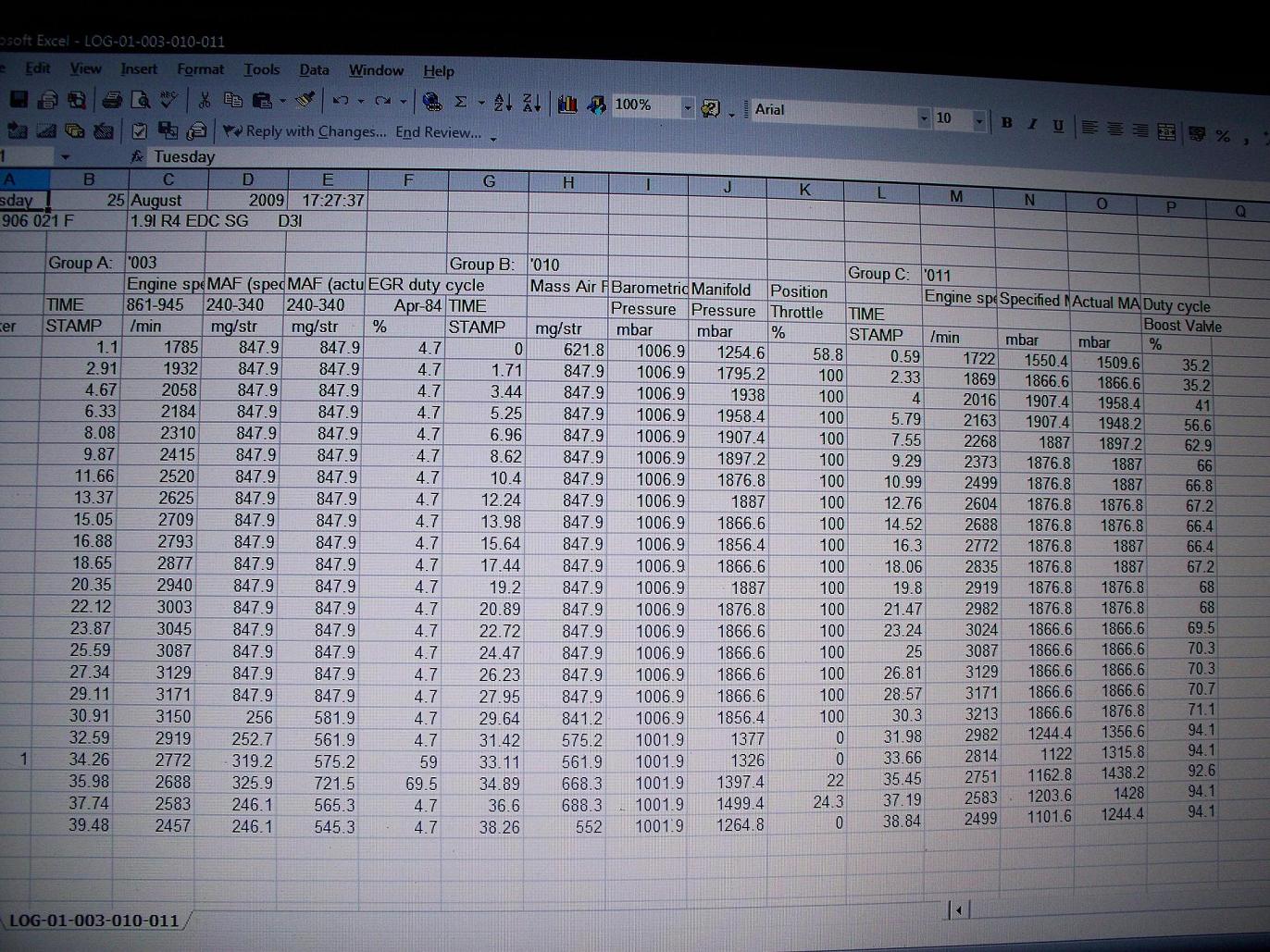The height and width of the screenshot is (952, 1270).
Task: Click the End Review button
Action: point(438,132)
